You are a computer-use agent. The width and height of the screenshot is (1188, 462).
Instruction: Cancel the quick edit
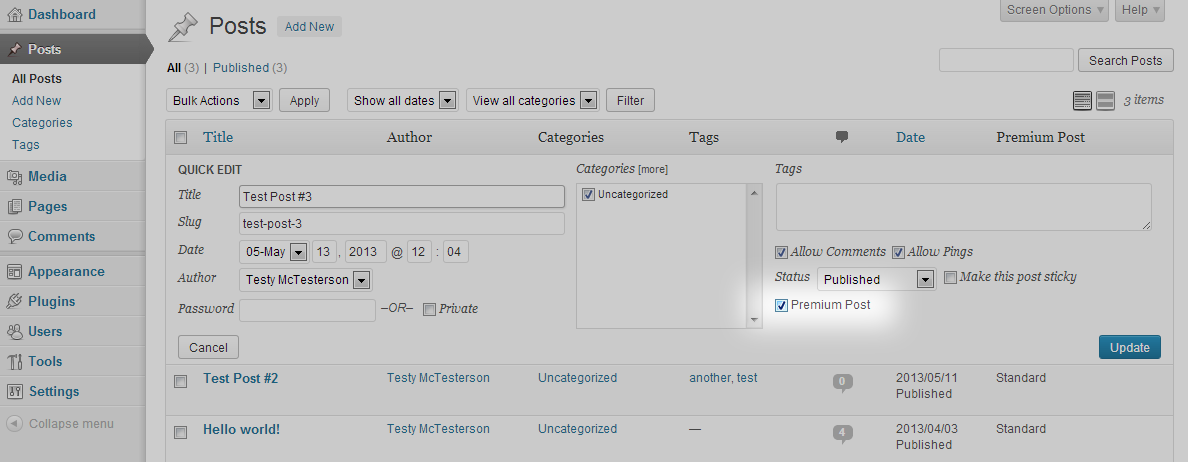(208, 347)
